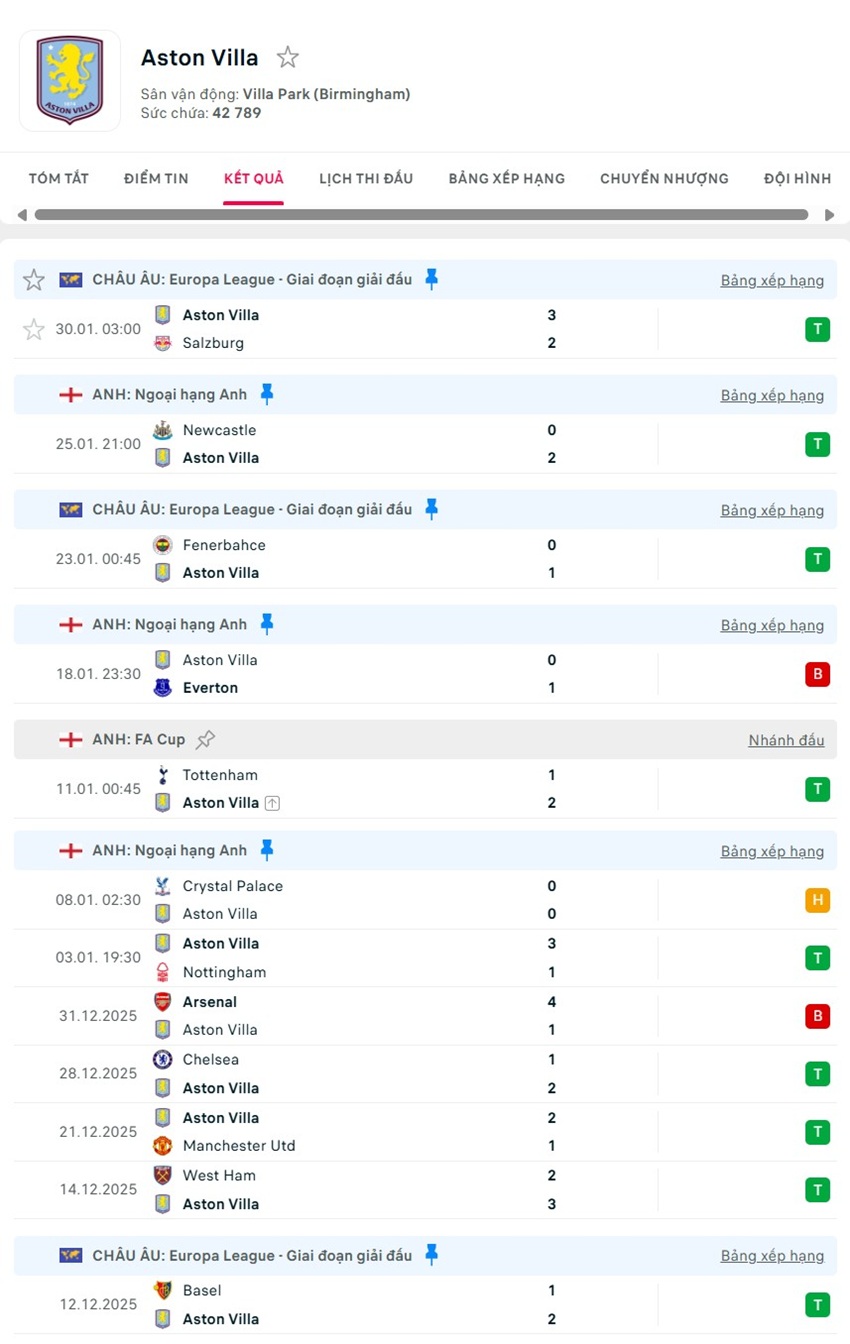Click the Tottenham club logo
This screenshot has width=850, height=1344.
click(162, 774)
